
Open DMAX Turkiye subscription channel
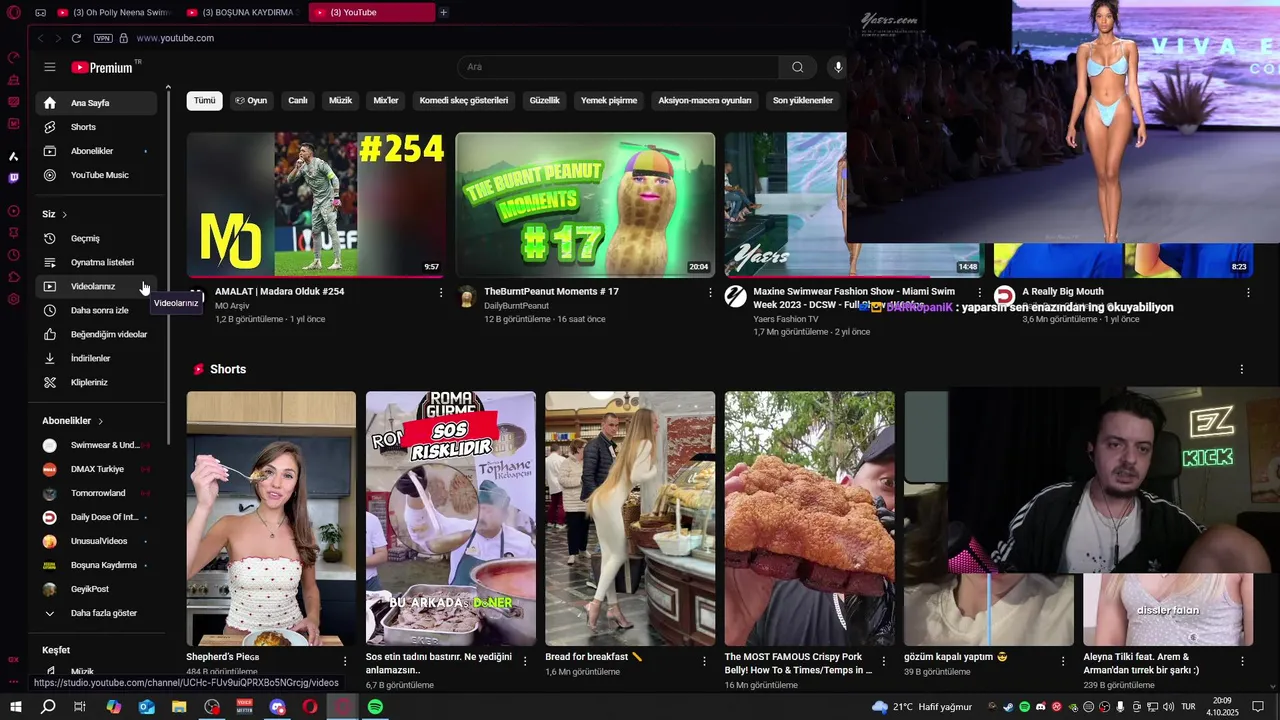click(x=96, y=469)
